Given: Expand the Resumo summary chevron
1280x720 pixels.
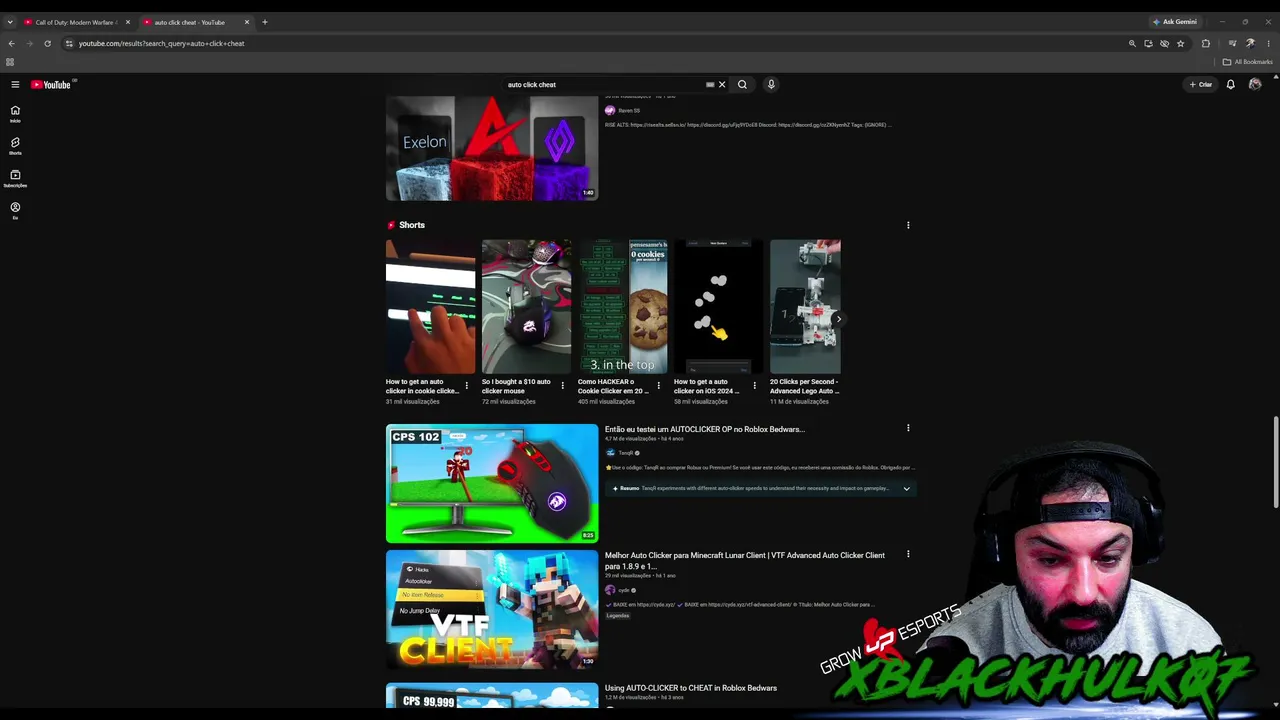Looking at the screenshot, I should (x=906, y=489).
